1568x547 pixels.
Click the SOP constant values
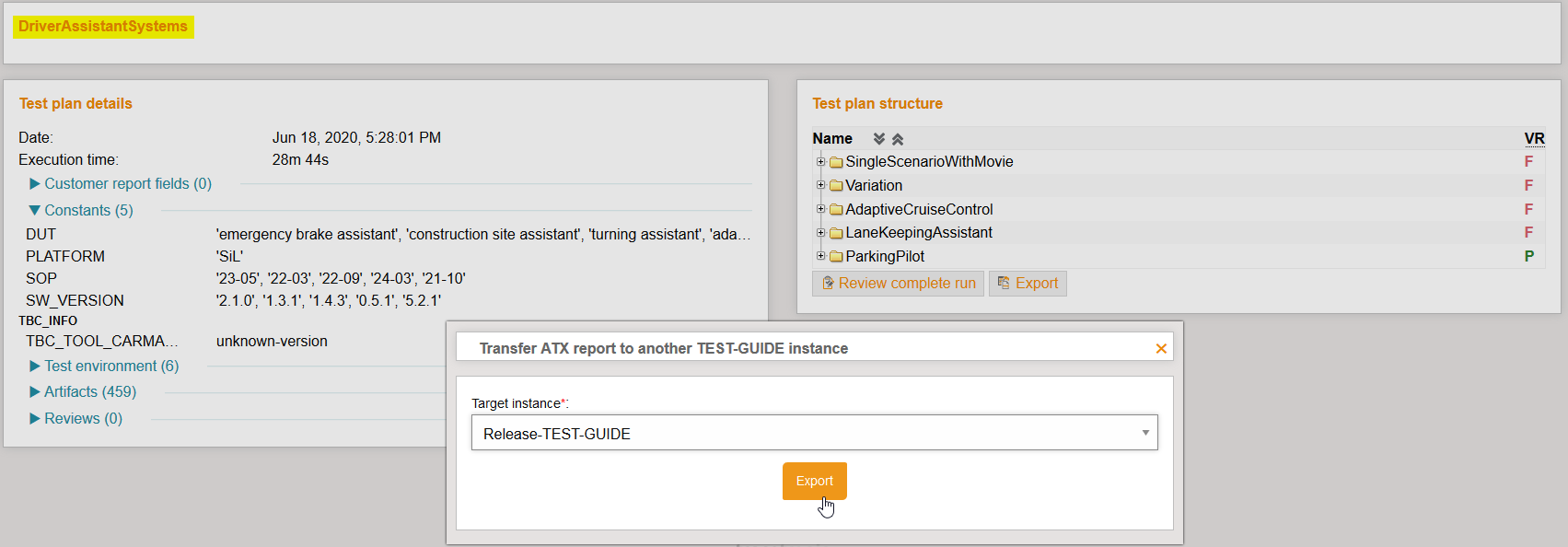(x=341, y=278)
